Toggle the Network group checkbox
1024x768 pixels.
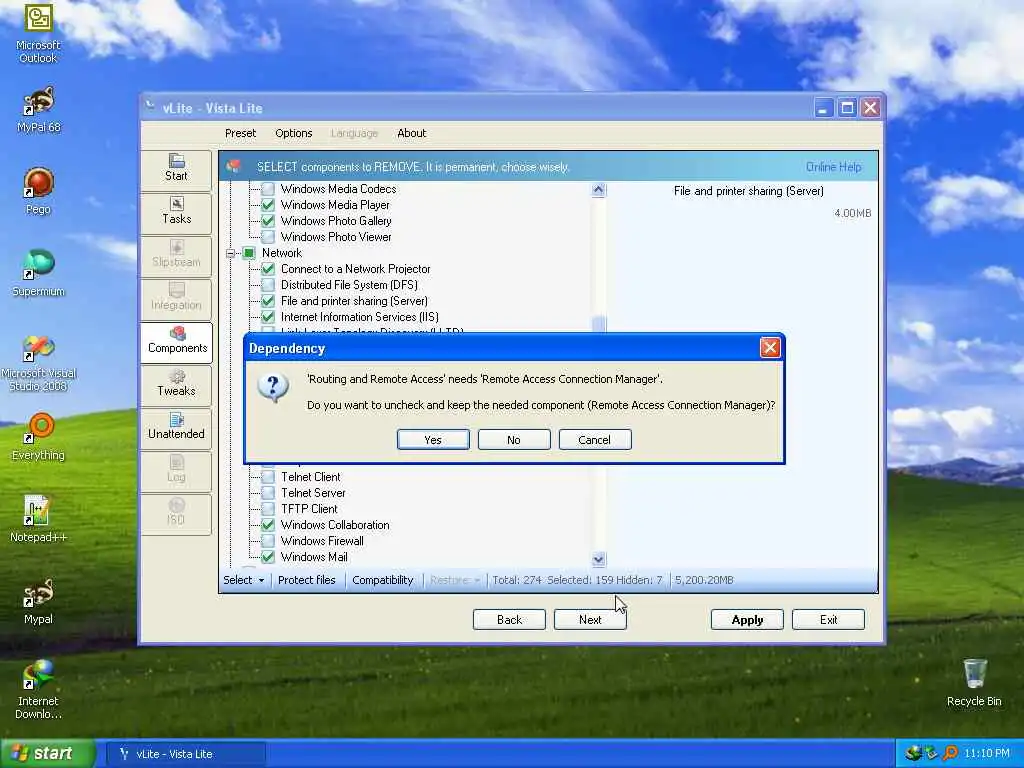[x=249, y=253]
